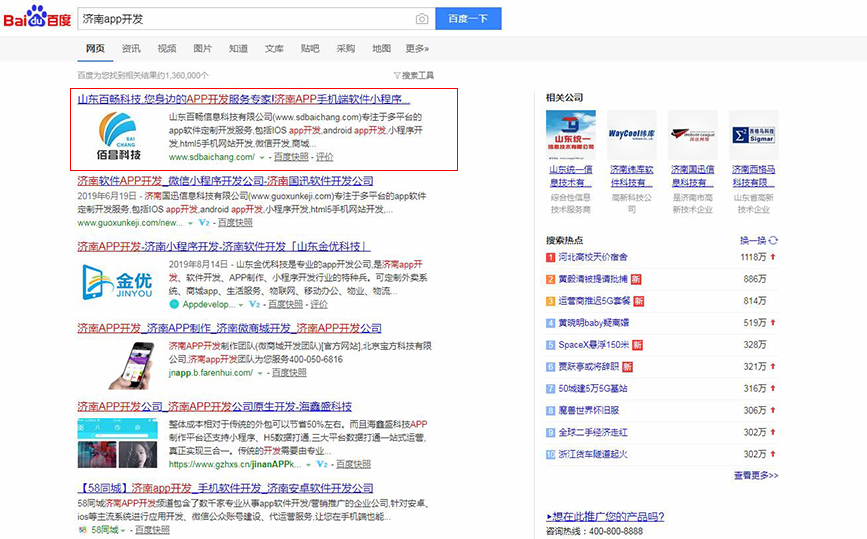The image size is (867, 539).
Task: Go to the 文库 tab
Action: 274,49
